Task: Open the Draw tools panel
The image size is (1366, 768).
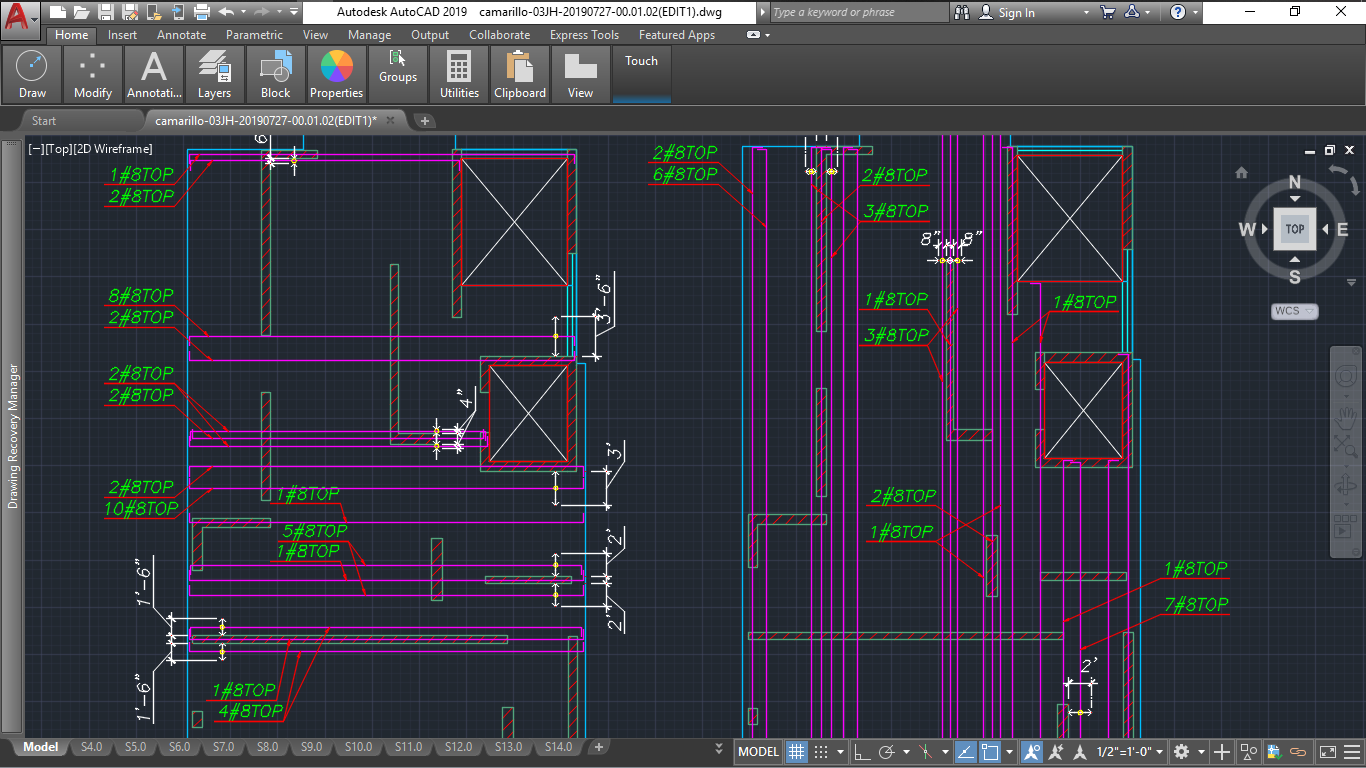Action: coord(32,75)
